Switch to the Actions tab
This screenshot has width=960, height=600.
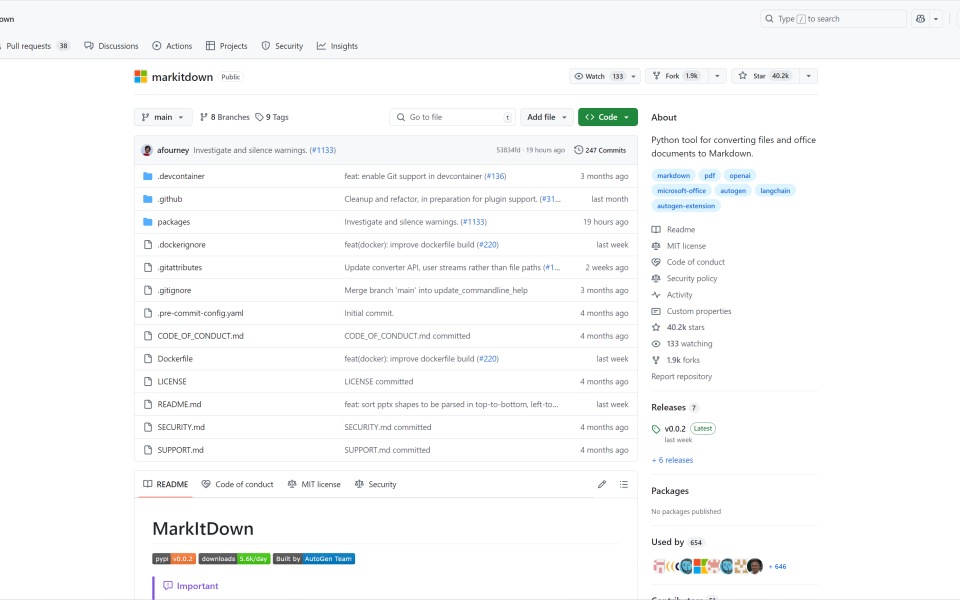(x=172, y=46)
